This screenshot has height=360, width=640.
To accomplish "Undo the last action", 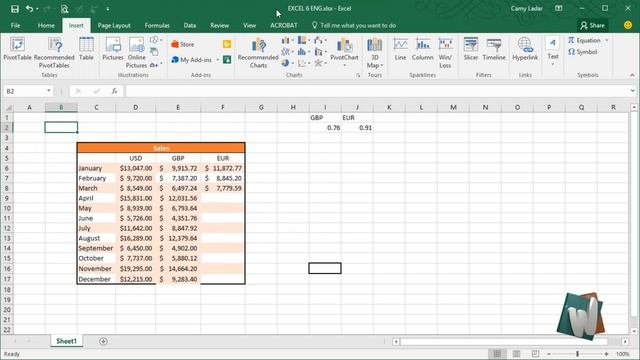I will coord(29,9).
